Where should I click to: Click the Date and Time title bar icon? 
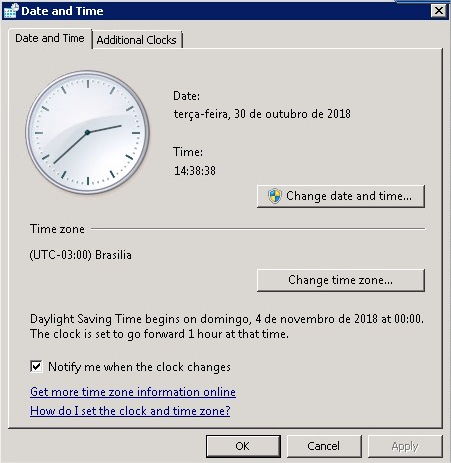(11, 11)
